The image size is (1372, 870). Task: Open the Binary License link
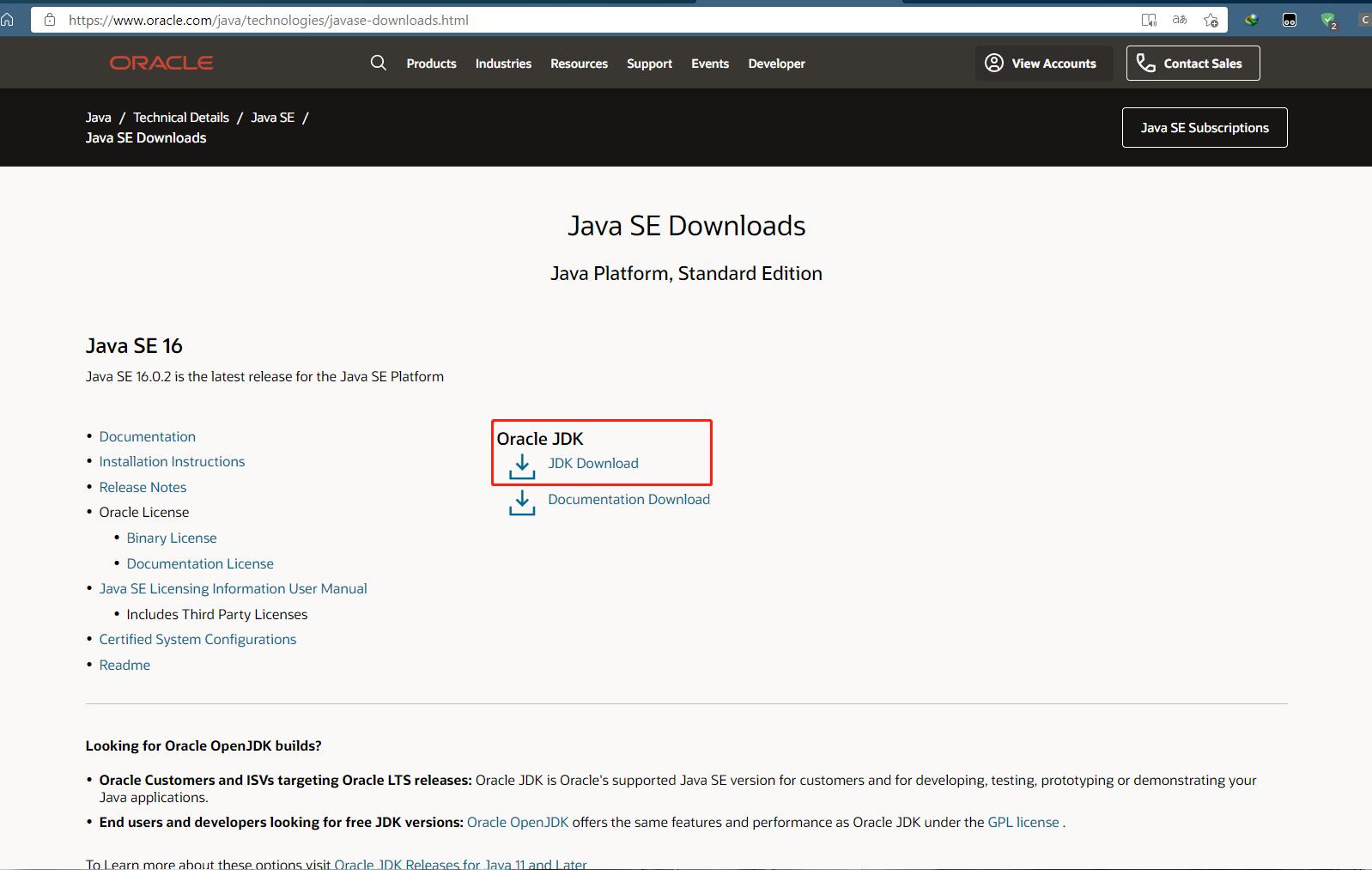(x=172, y=538)
